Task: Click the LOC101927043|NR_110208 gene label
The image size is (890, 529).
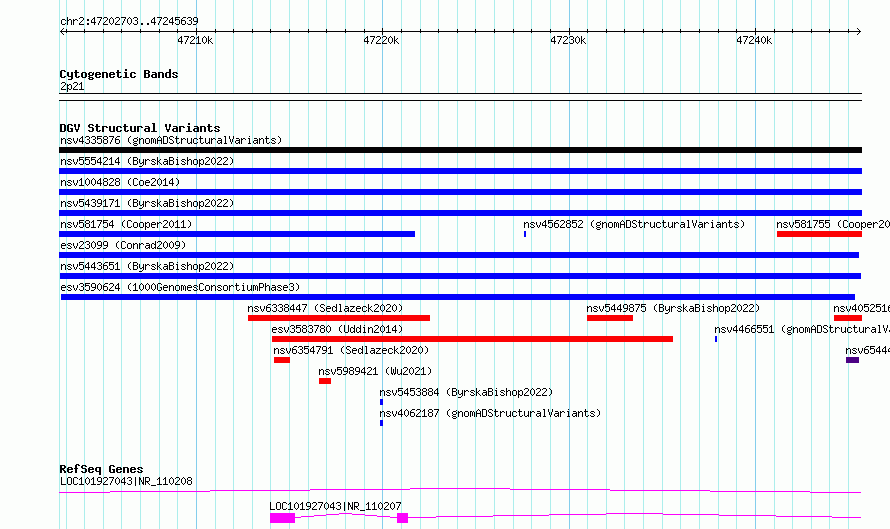Action: [126, 481]
